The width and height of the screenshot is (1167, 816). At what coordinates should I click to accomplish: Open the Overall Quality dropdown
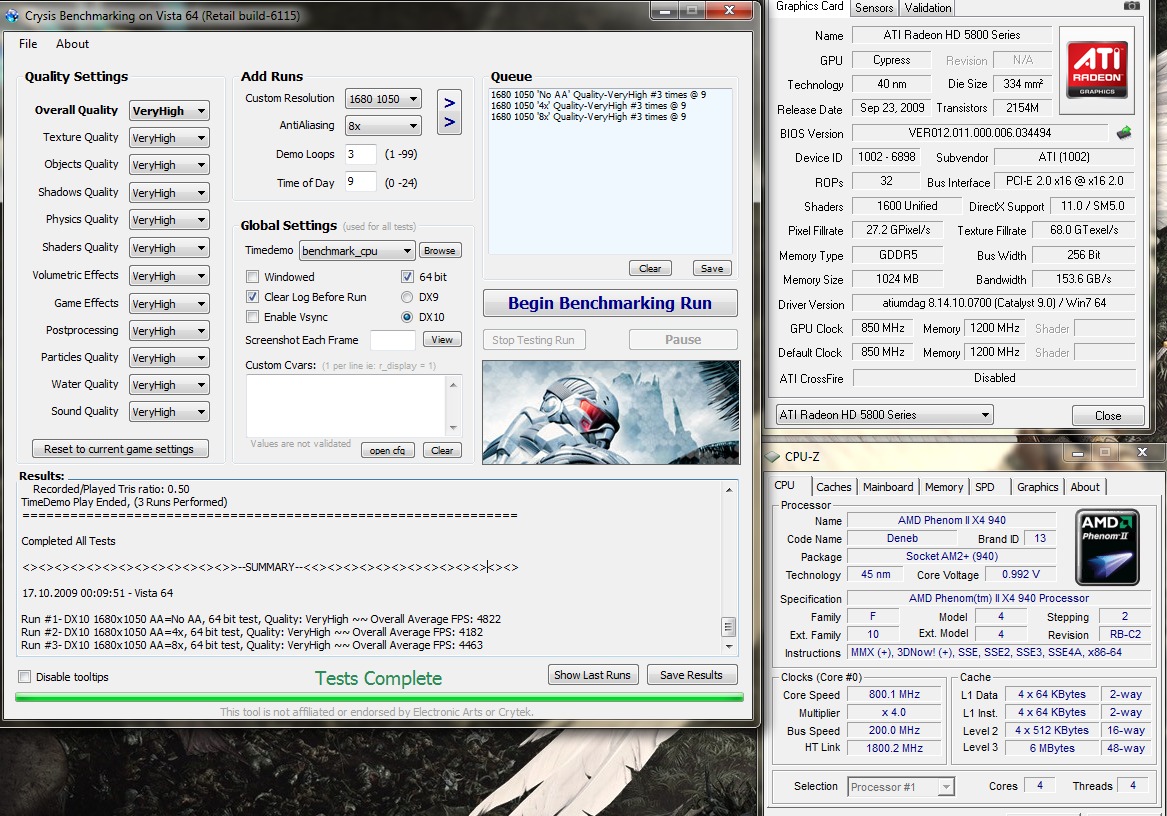point(169,111)
